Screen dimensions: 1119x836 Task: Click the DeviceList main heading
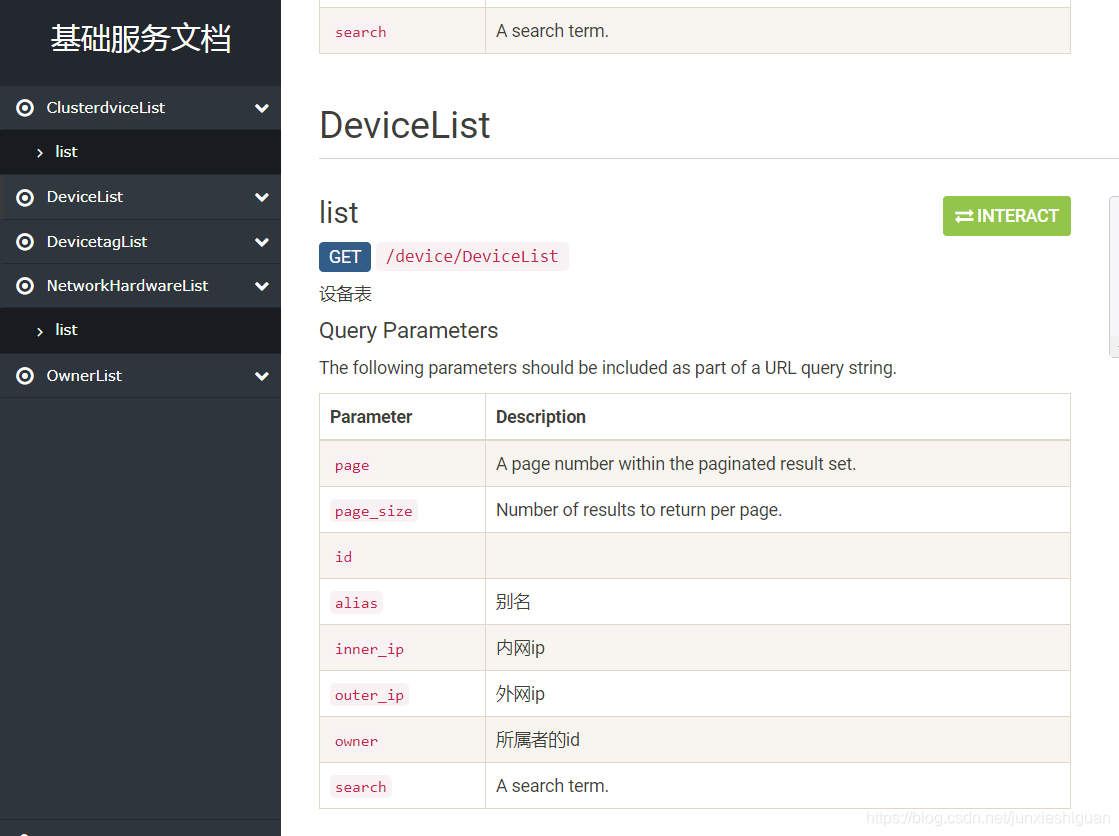pyautogui.click(x=405, y=126)
